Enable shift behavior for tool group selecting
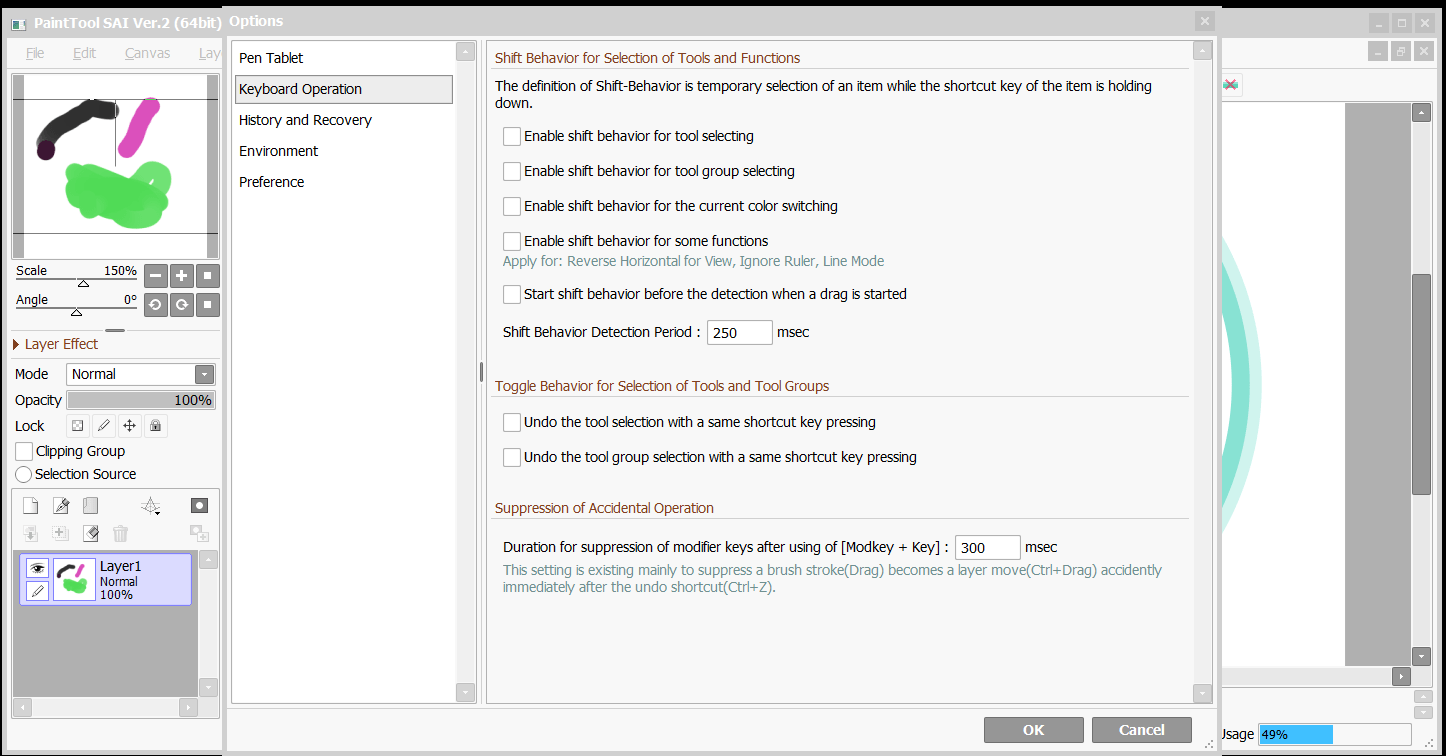The width and height of the screenshot is (1446, 756). tap(512, 171)
